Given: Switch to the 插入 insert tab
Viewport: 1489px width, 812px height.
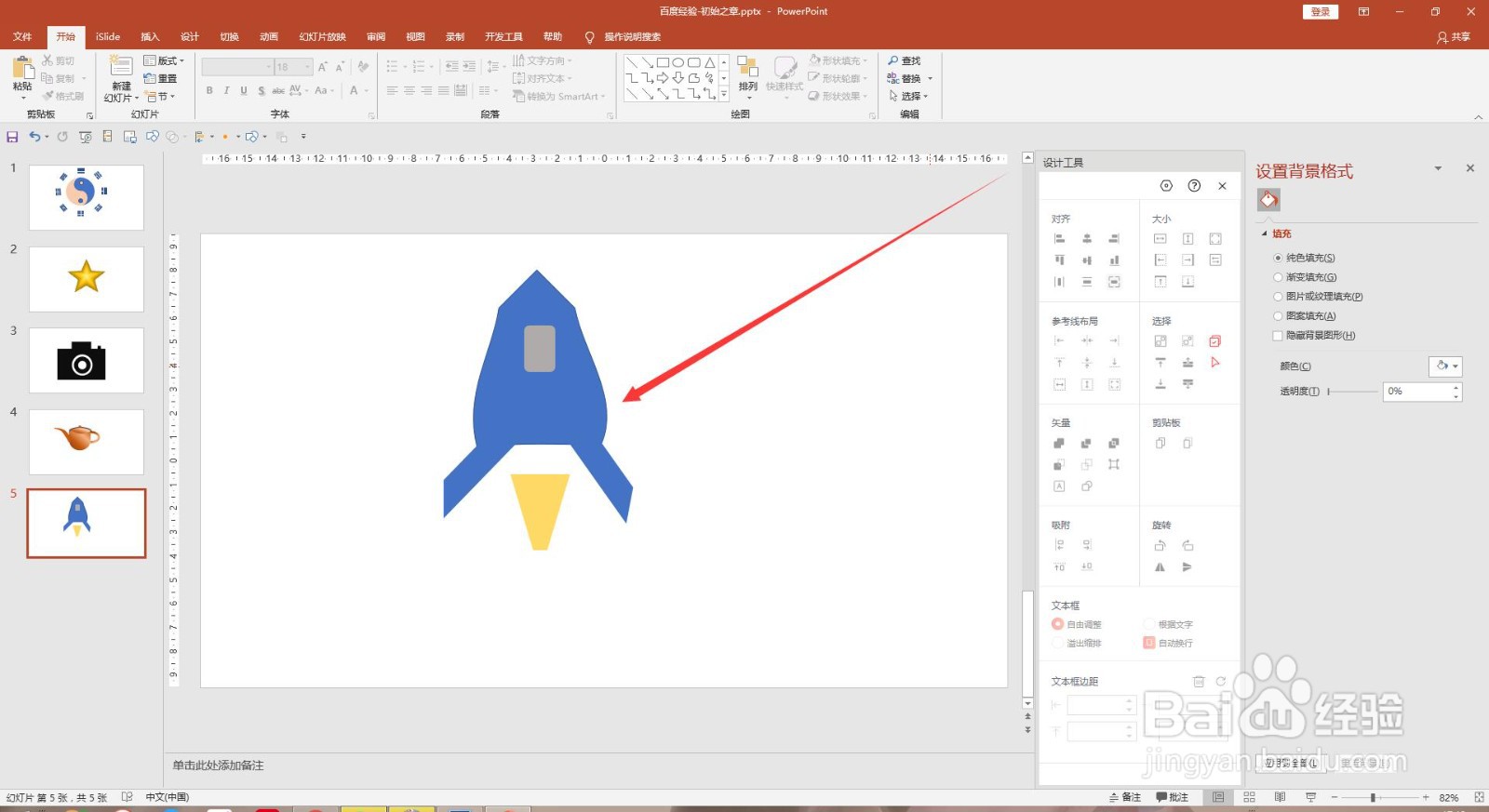Looking at the screenshot, I should [x=150, y=36].
